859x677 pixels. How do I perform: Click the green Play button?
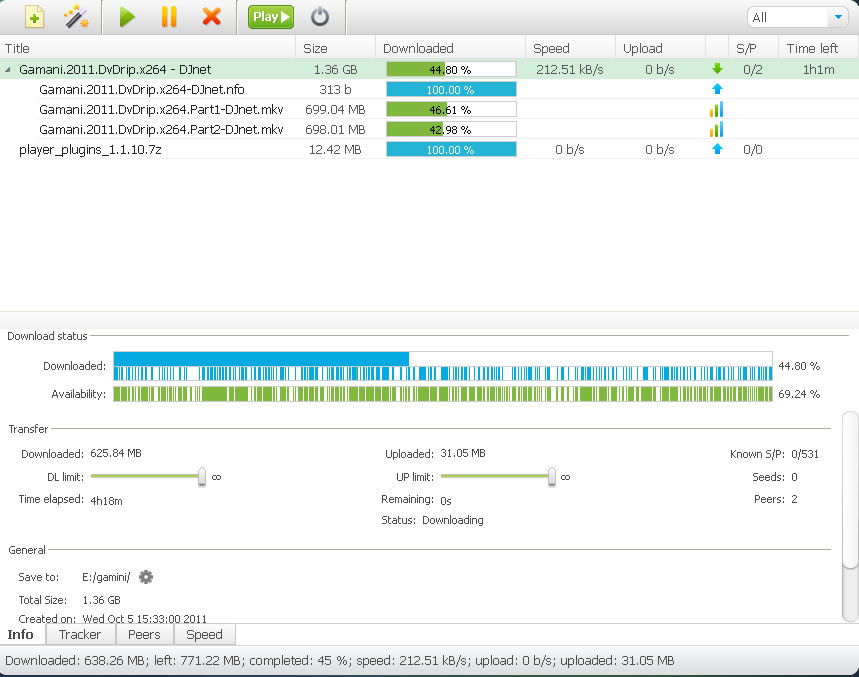[x=271, y=17]
